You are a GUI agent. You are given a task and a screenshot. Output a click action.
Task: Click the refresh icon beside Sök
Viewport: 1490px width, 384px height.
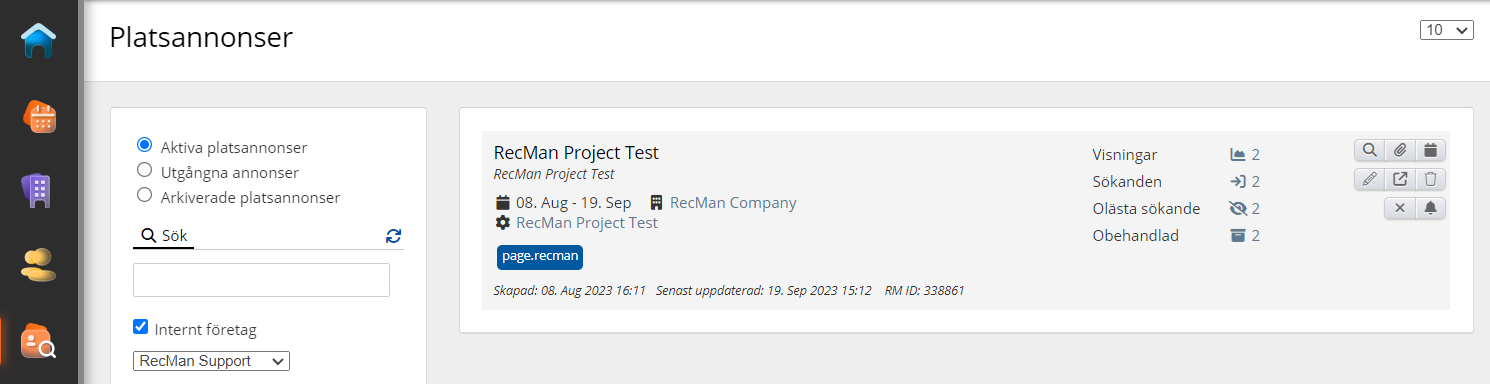pos(393,236)
